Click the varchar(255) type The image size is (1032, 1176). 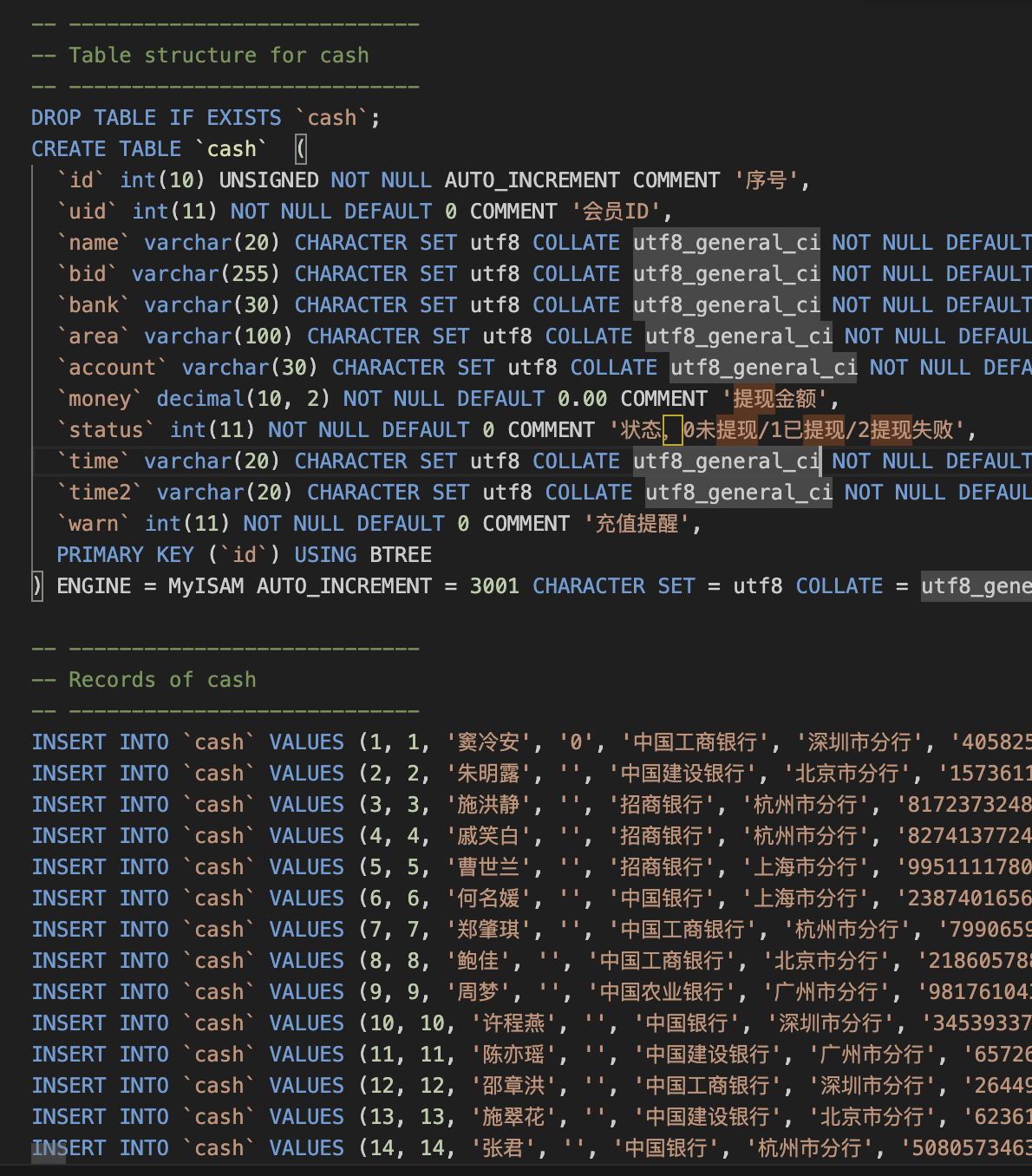coord(206,274)
